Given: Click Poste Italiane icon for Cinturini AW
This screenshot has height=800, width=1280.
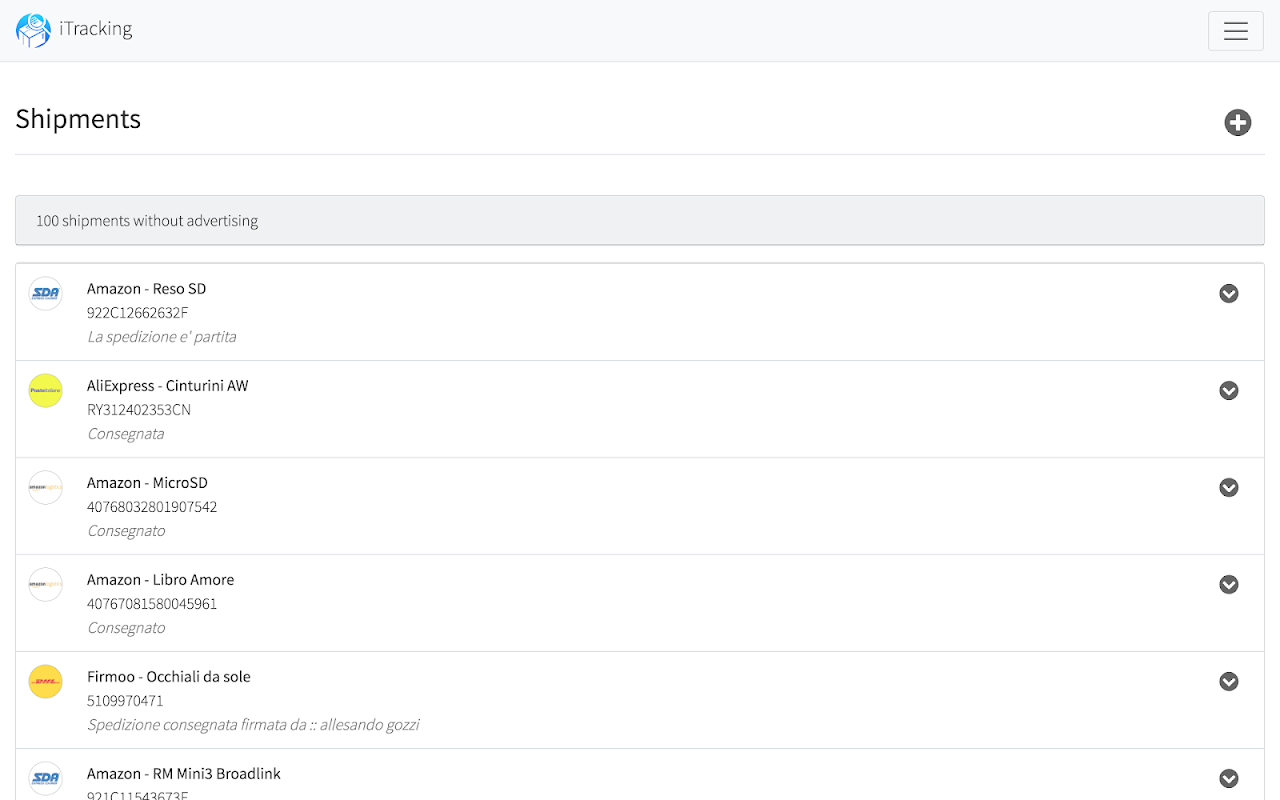Looking at the screenshot, I should click(46, 390).
